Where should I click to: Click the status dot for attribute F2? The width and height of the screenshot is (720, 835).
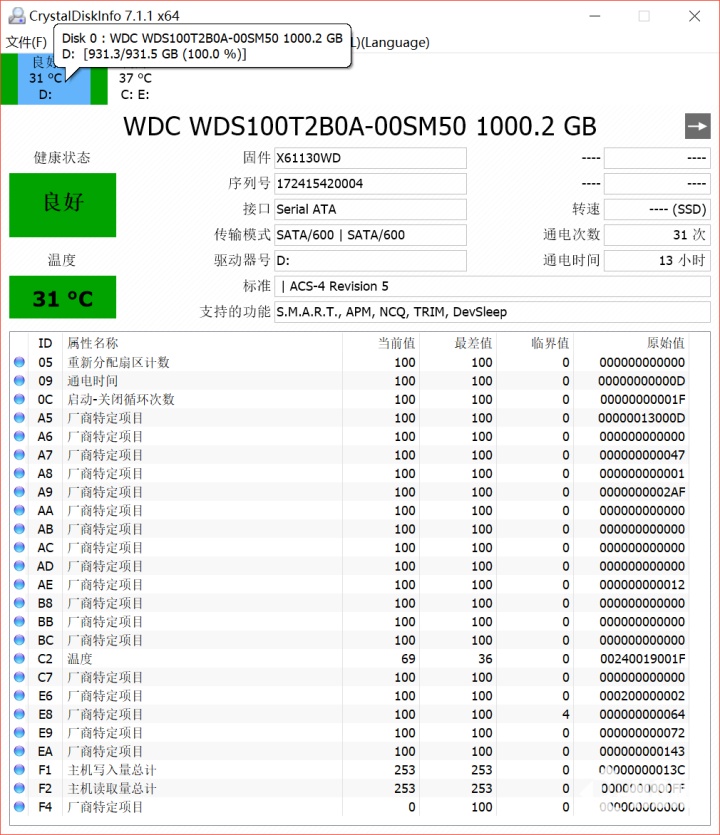[x=20, y=788]
